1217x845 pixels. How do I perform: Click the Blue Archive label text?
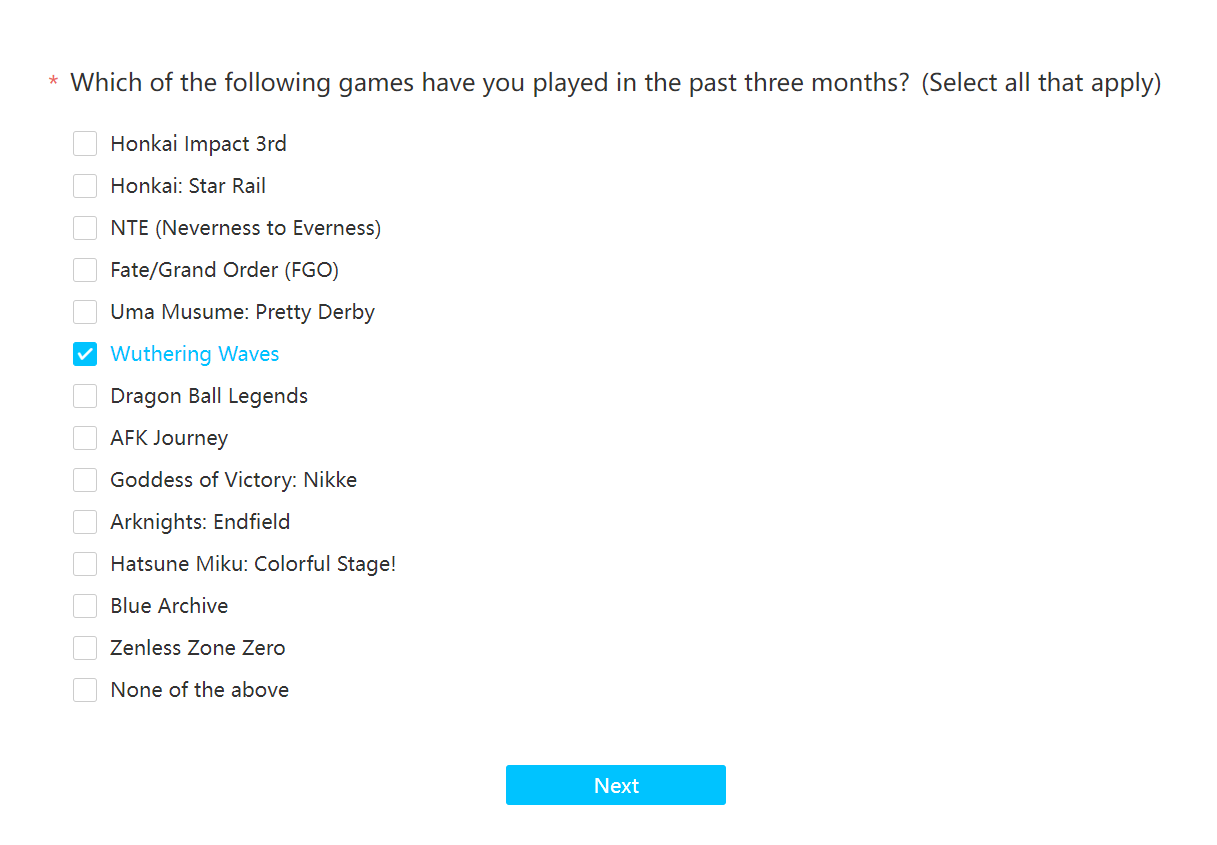click(169, 606)
